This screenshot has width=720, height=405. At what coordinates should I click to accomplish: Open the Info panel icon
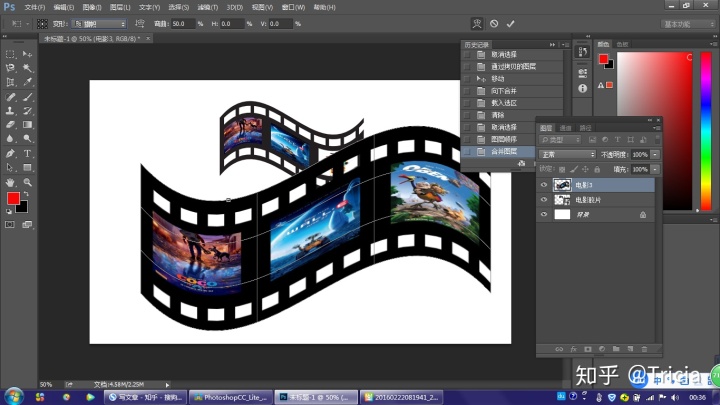[x=583, y=88]
